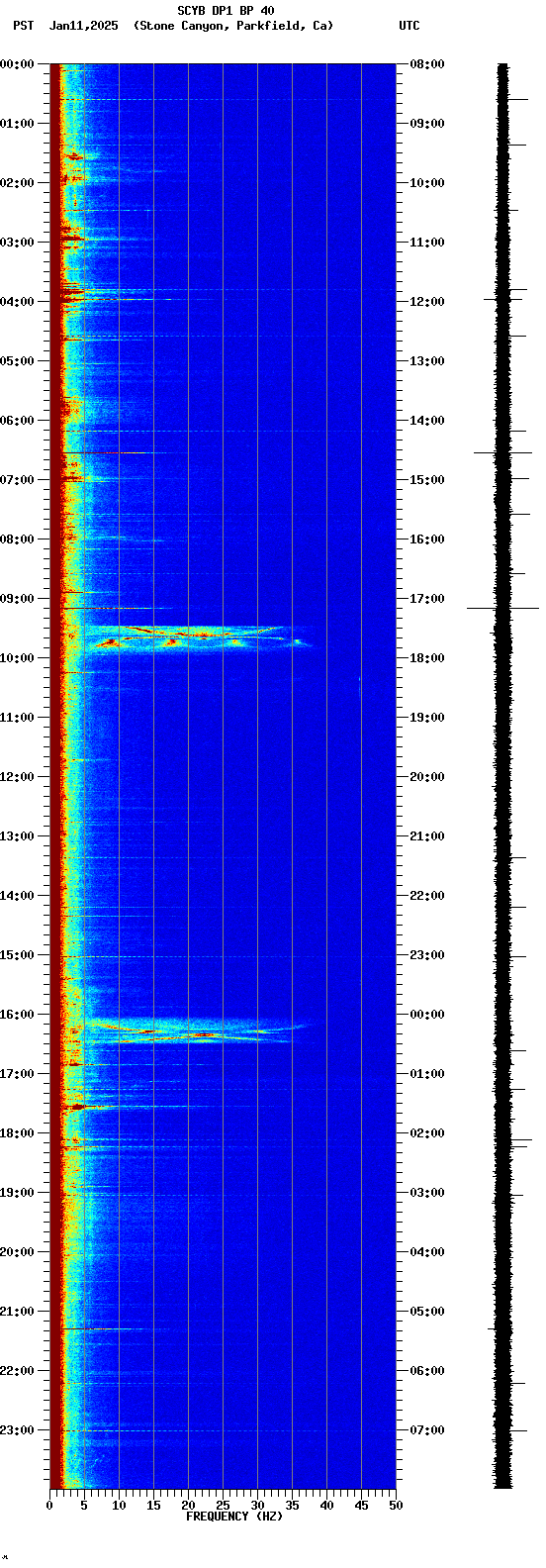Click the PST time label 14:00

coord(17,896)
